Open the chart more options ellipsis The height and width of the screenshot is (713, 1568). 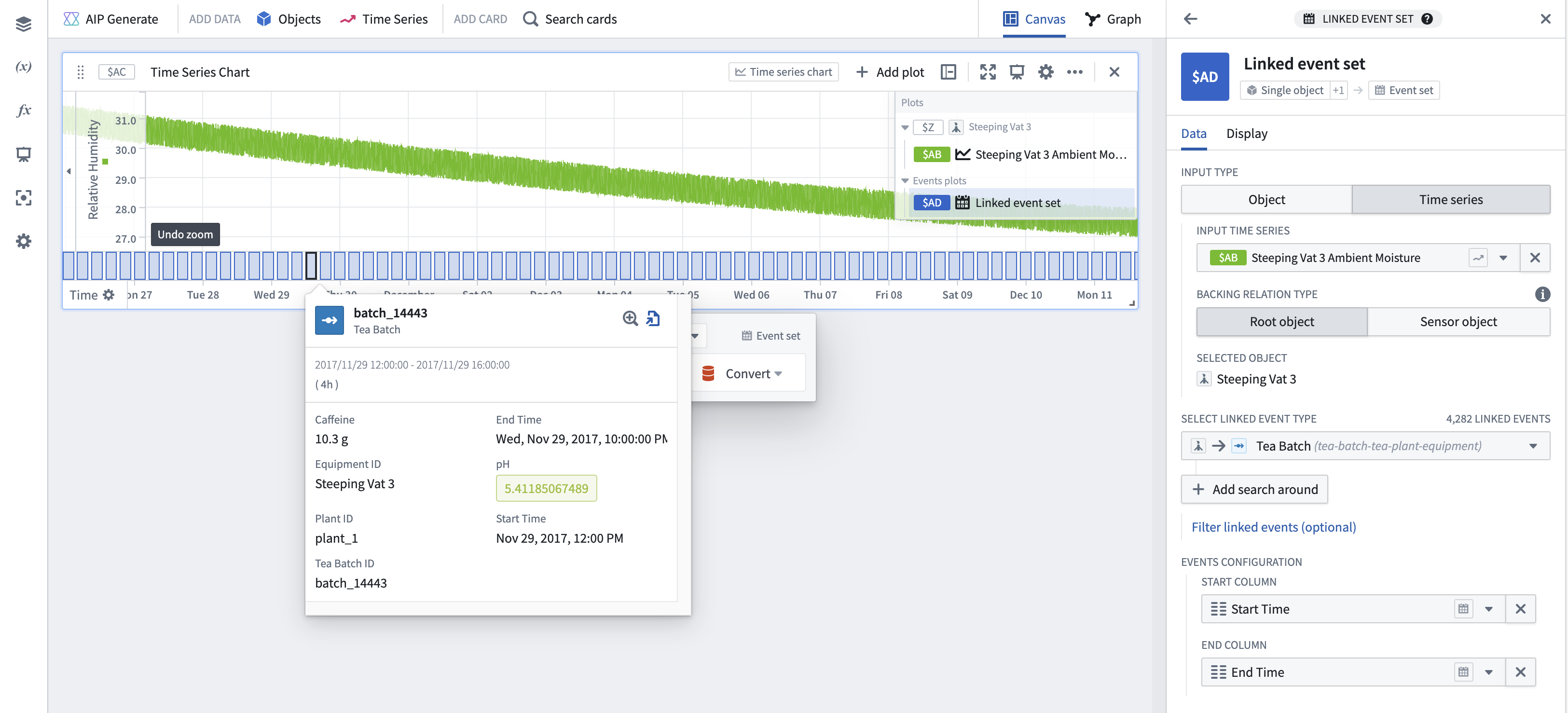(x=1074, y=72)
